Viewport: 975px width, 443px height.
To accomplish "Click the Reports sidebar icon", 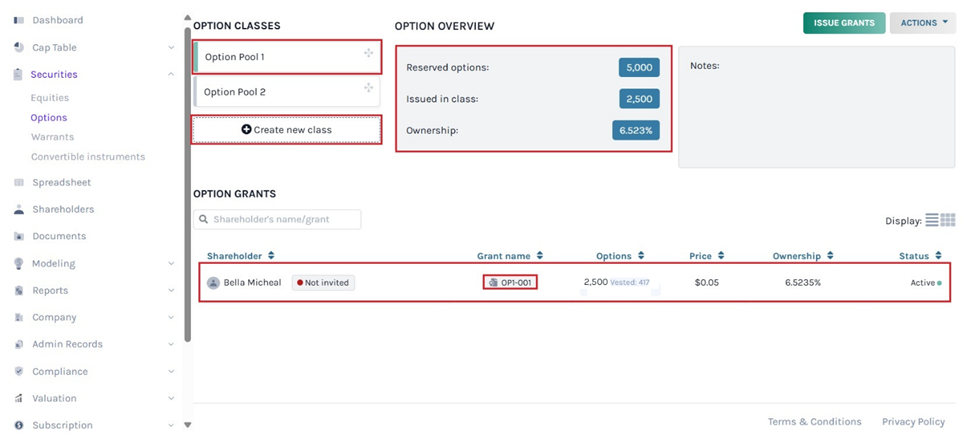I will coord(19,291).
